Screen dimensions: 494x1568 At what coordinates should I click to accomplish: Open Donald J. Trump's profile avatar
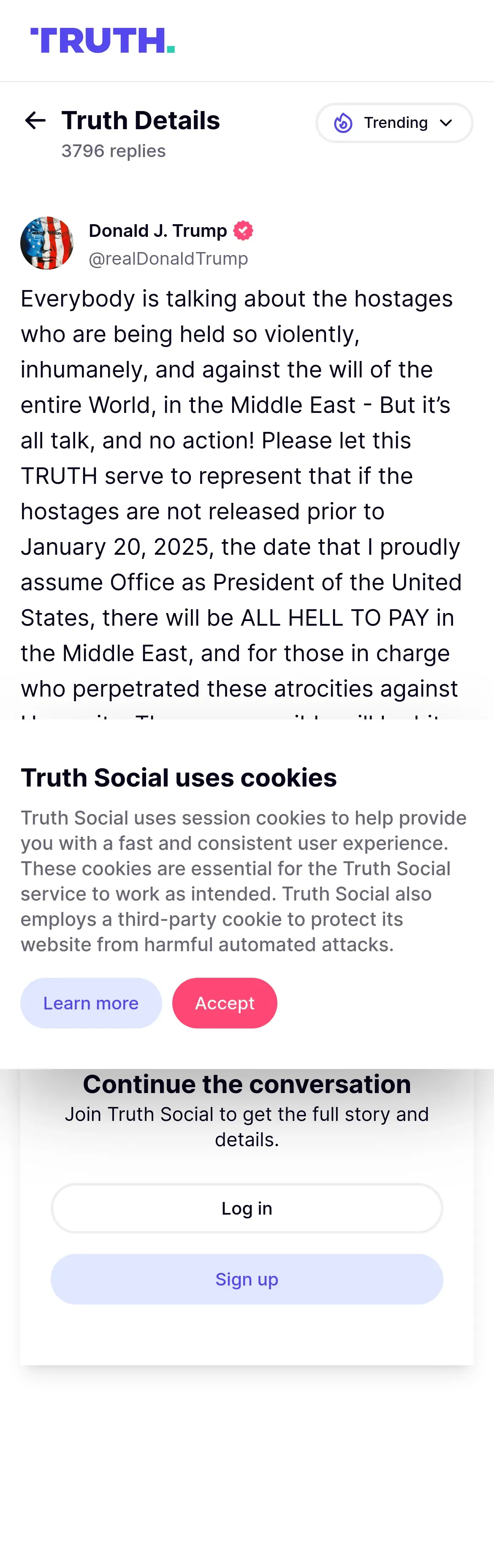pyautogui.click(x=47, y=243)
